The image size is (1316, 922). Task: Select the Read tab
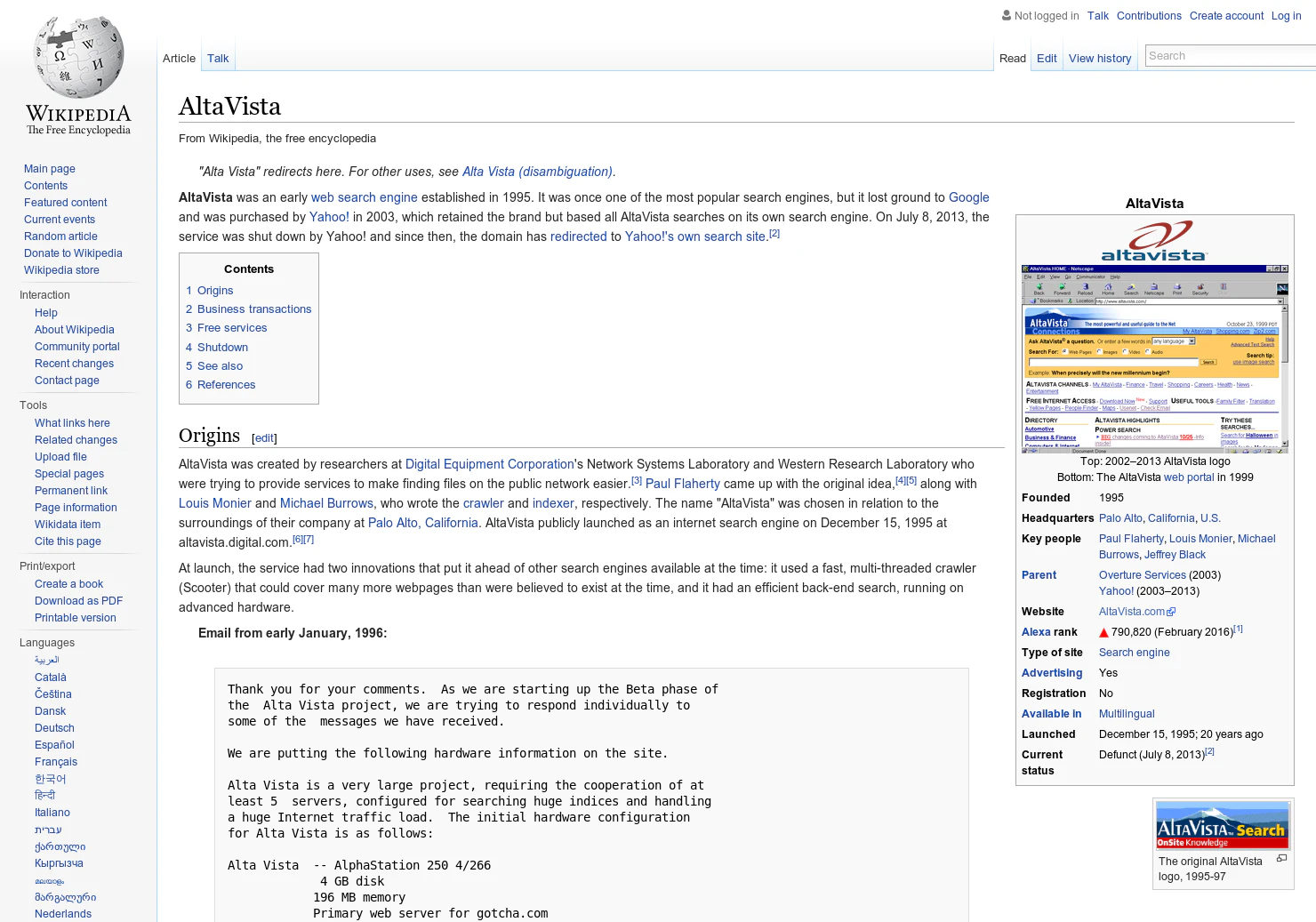point(1013,59)
